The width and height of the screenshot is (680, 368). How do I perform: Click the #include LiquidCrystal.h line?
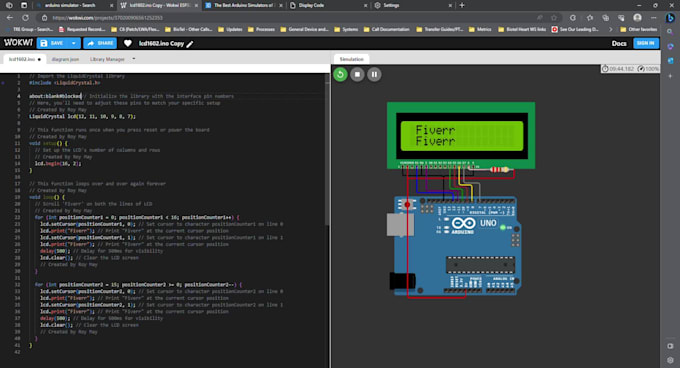click(x=65, y=83)
